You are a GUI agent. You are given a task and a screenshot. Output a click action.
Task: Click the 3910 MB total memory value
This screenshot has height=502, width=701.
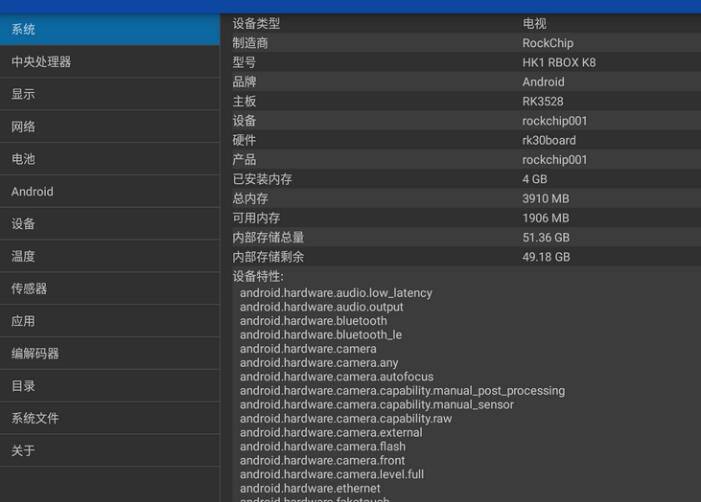pyautogui.click(x=546, y=198)
